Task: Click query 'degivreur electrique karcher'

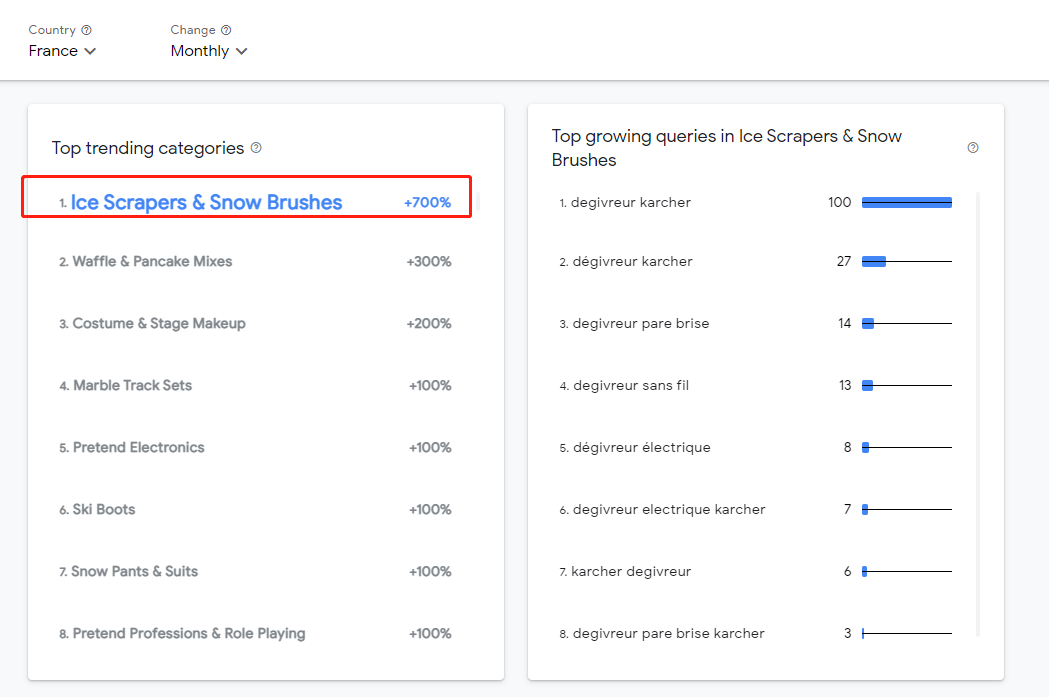Action: point(669,510)
